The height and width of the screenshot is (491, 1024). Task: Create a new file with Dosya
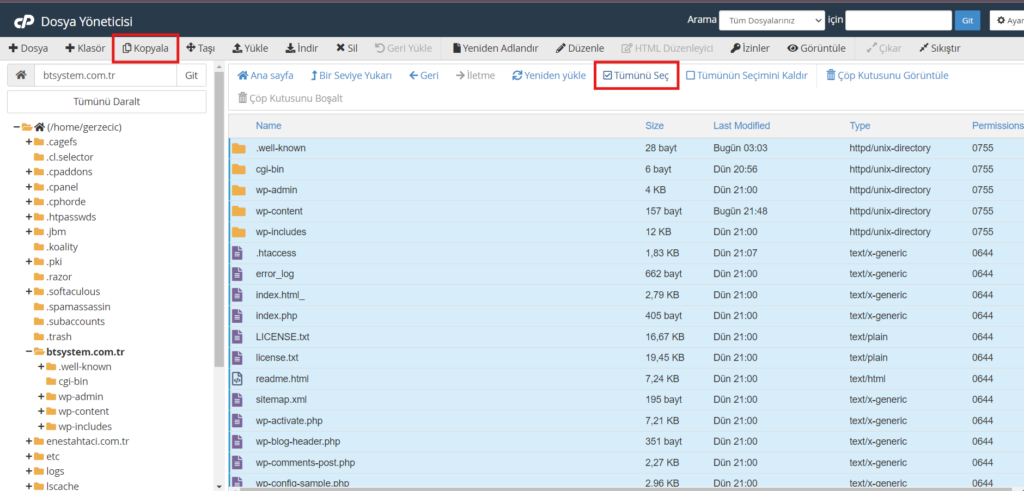click(x=28, y=48)
